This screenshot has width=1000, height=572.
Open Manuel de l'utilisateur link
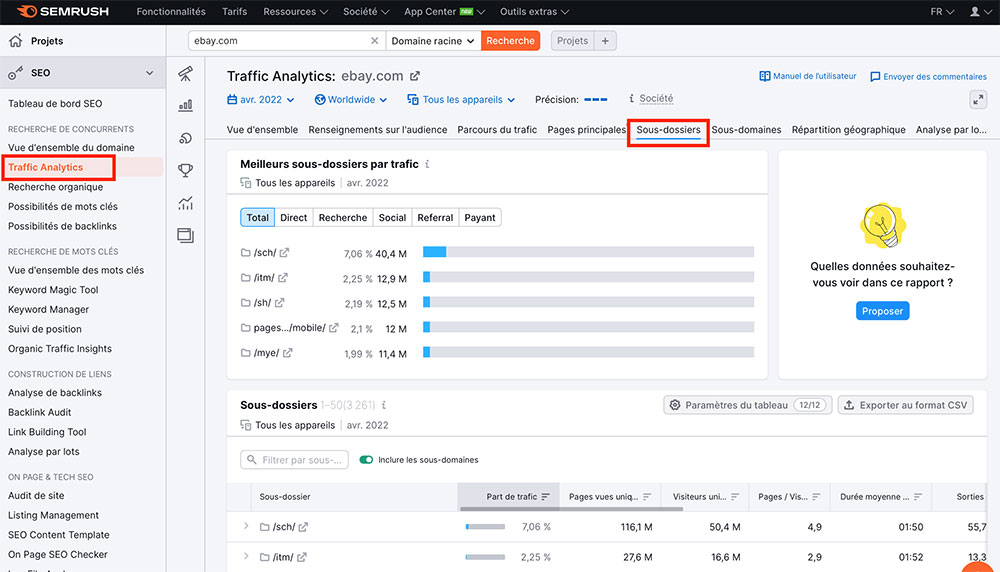[x=807, y=76]
